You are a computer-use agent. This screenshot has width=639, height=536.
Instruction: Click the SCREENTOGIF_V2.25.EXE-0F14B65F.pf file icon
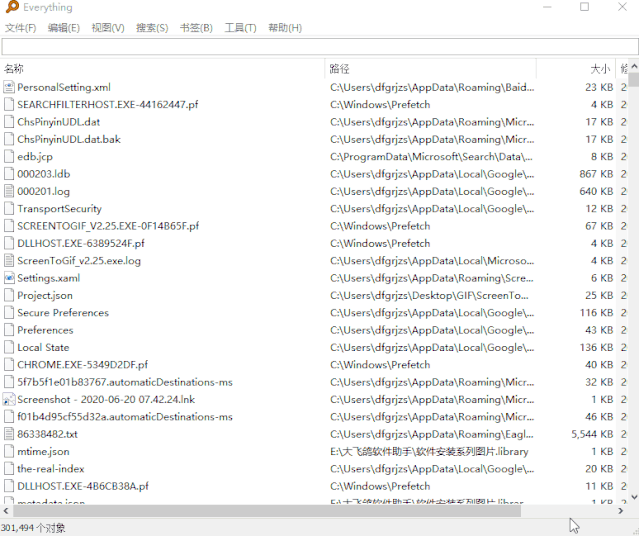(9, 226)
